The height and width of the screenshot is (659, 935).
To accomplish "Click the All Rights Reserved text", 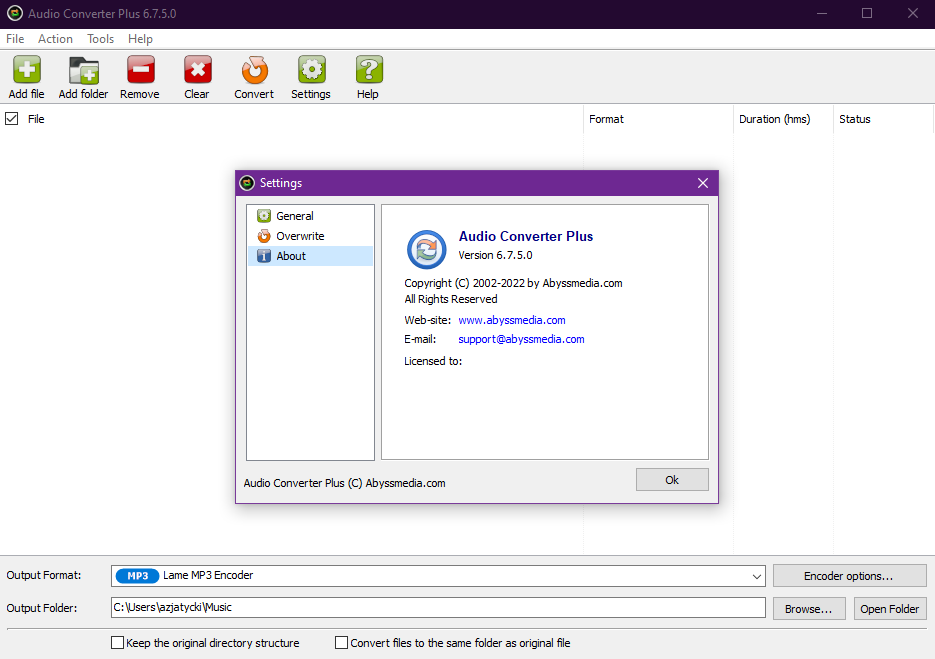I will pos(450,299).
